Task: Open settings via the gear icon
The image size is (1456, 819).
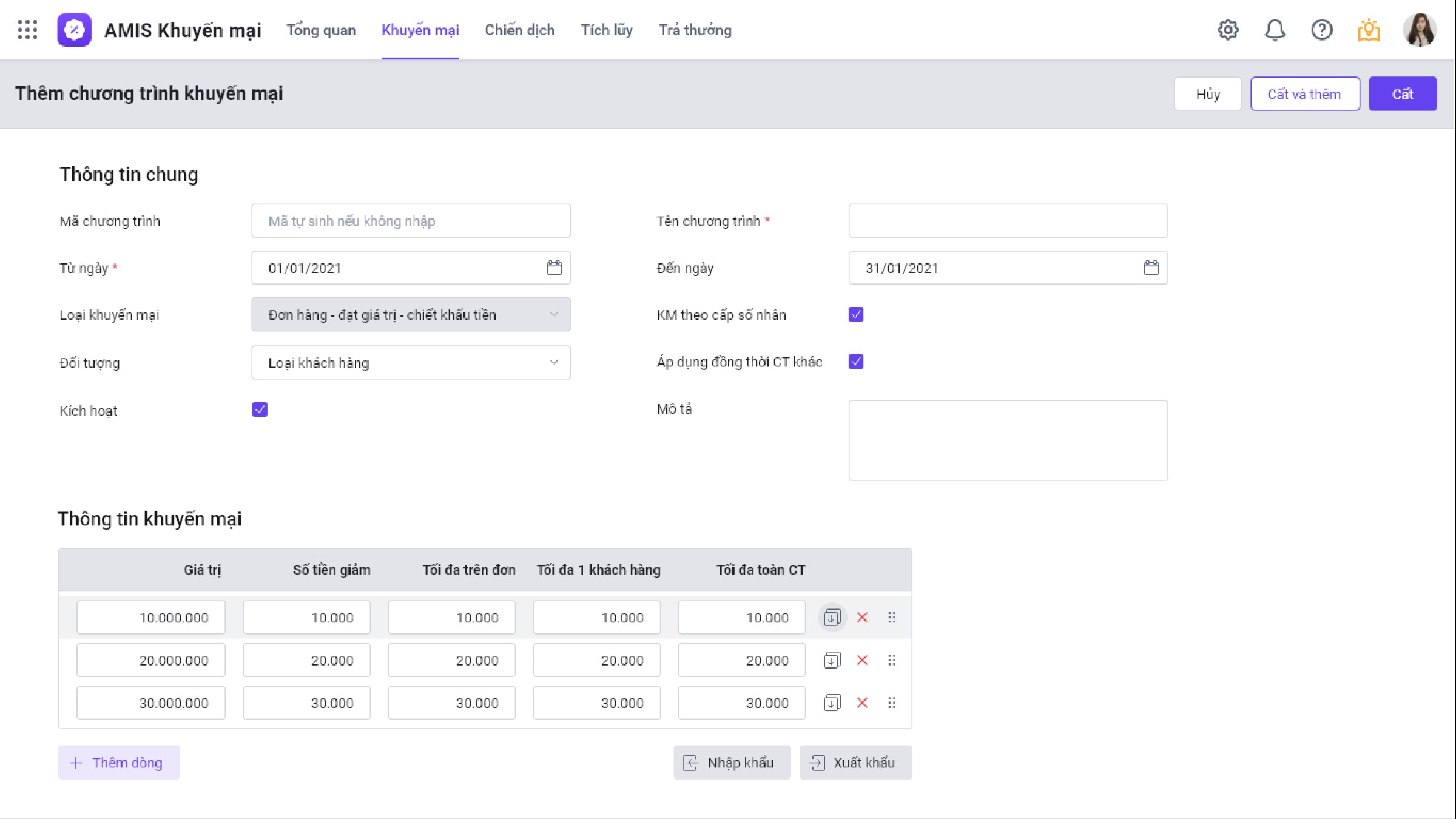Action: coord(1227,30)
